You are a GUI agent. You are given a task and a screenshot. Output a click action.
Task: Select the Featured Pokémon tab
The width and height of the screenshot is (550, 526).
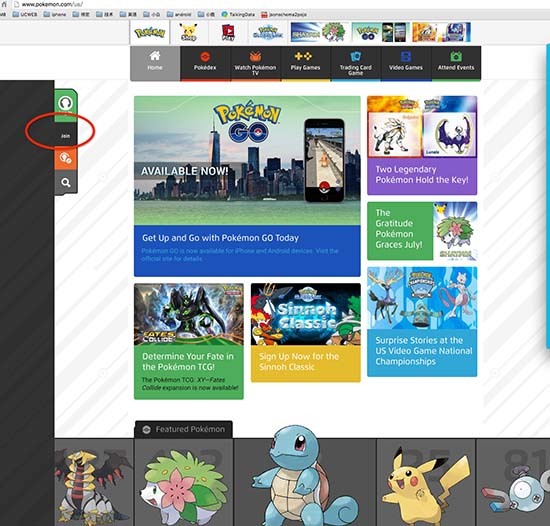[x=183, y=429]
